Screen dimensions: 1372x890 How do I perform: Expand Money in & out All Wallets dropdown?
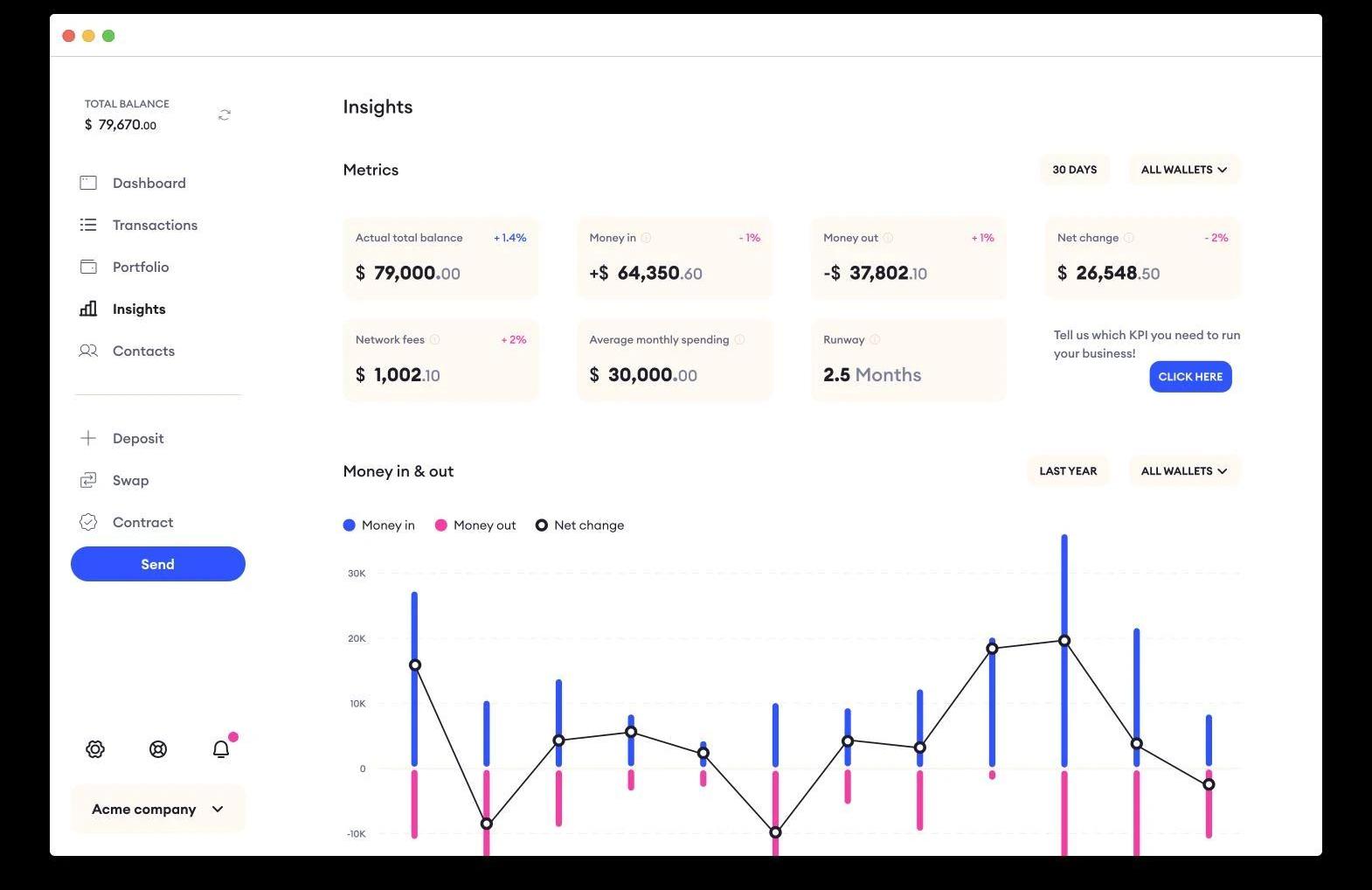1184,471
